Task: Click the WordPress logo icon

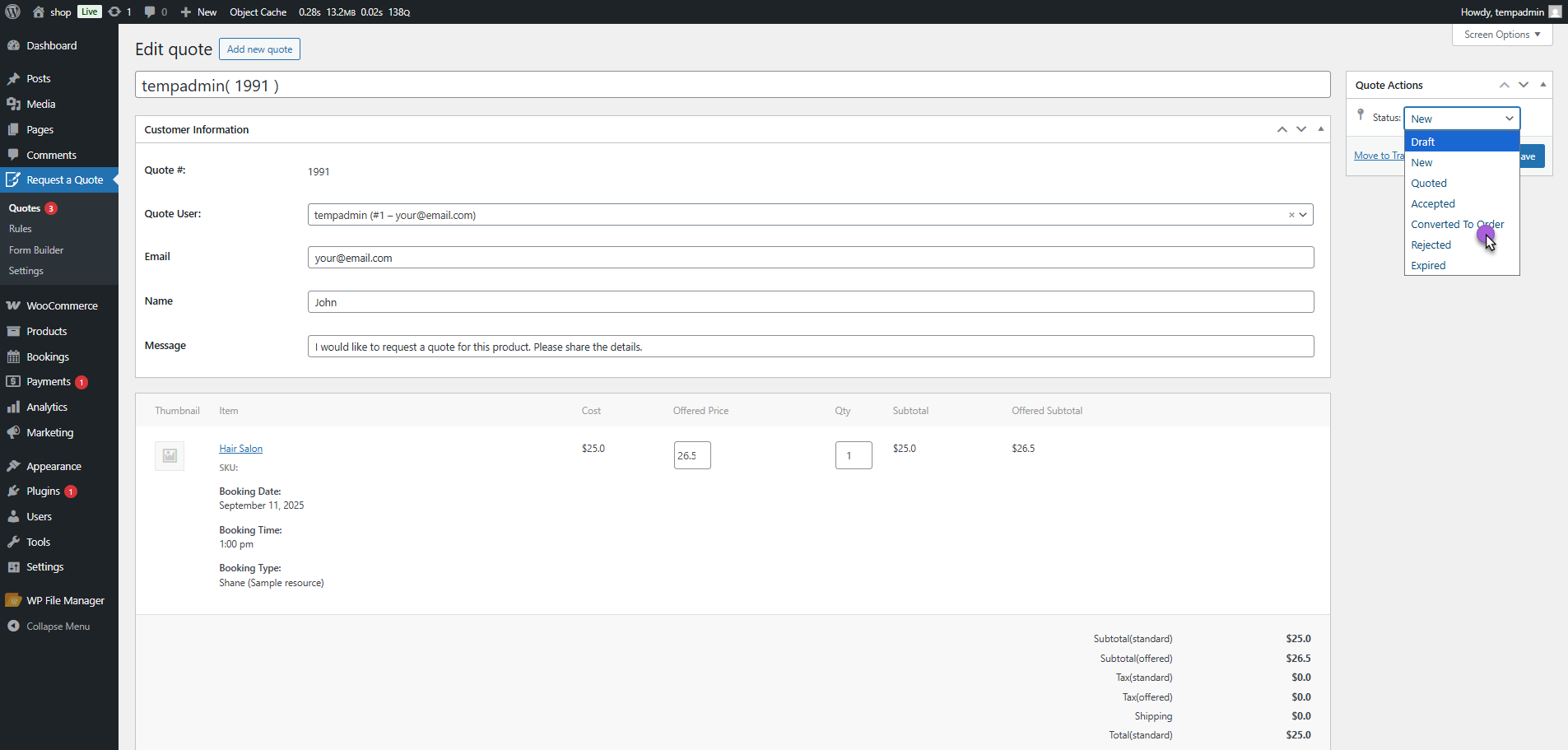Action: (12, 12)
